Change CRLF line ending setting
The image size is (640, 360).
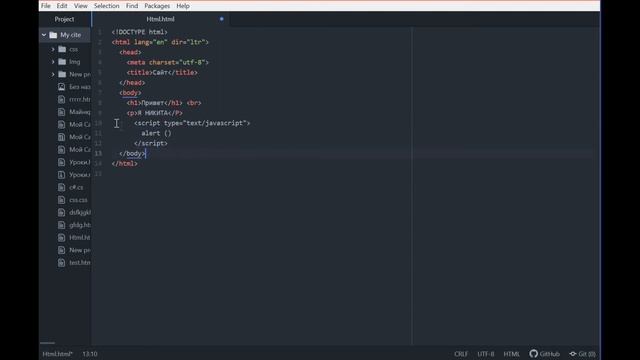click(461, 354)
